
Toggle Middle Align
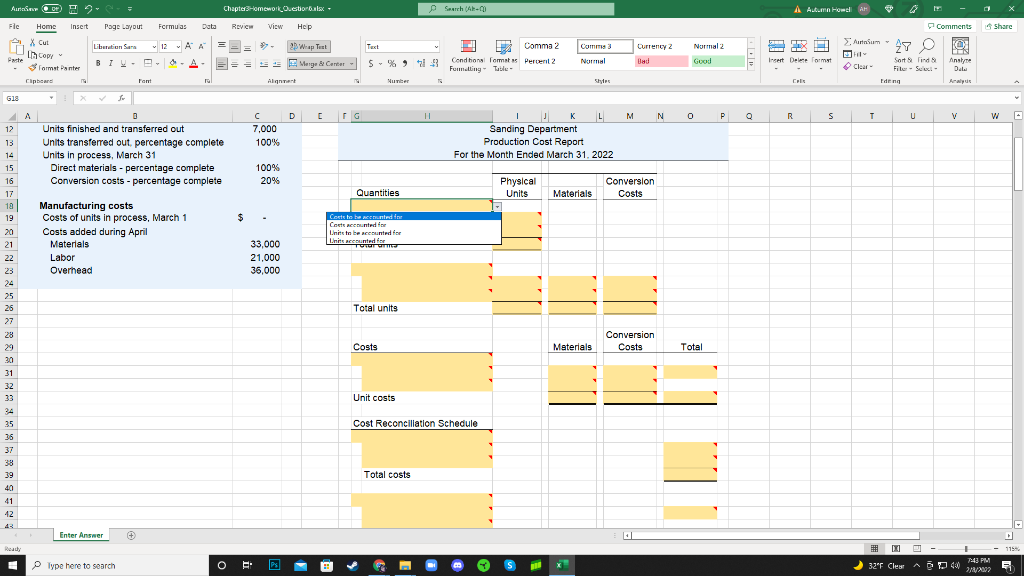tap(235, 46)
